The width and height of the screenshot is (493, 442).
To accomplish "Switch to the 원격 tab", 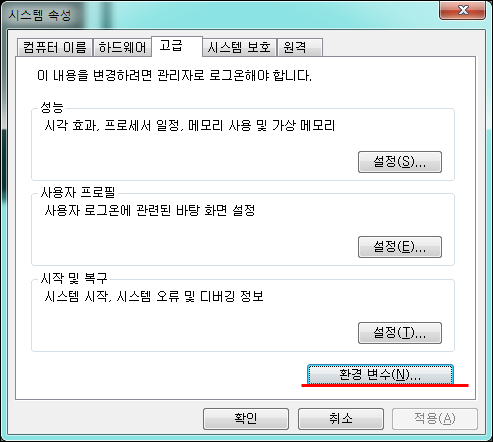I will coord(300,47).
